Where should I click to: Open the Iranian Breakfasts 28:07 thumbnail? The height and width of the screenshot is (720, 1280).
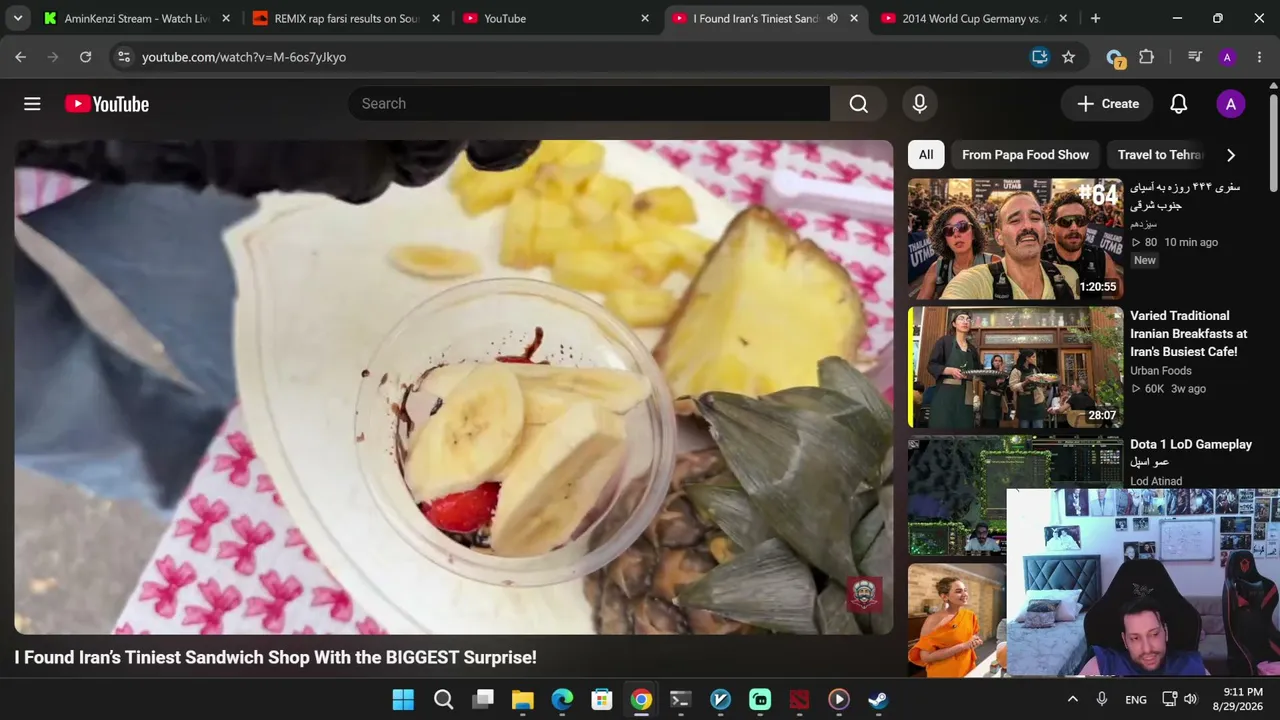click(1015, 367)
